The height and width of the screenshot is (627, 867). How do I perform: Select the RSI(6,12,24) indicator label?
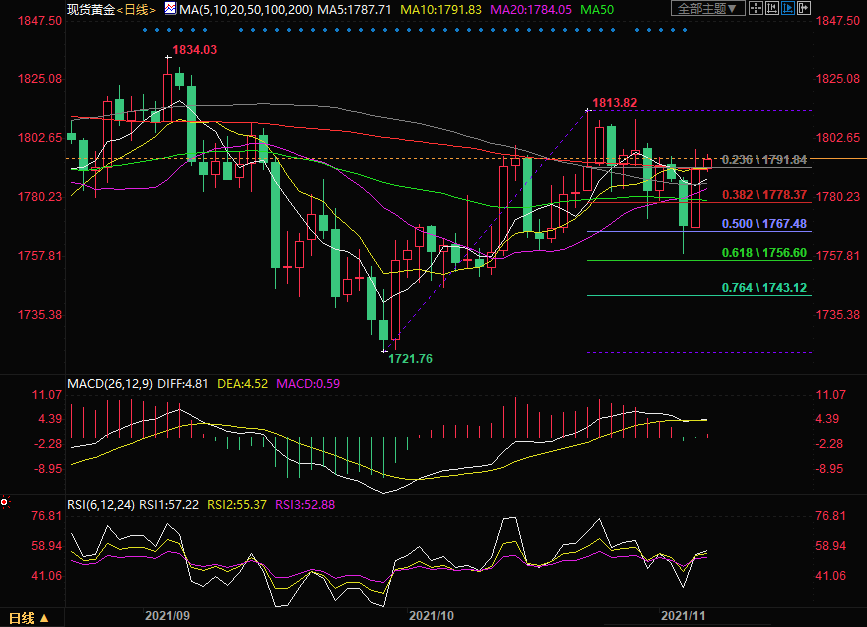tap(100, 504)
